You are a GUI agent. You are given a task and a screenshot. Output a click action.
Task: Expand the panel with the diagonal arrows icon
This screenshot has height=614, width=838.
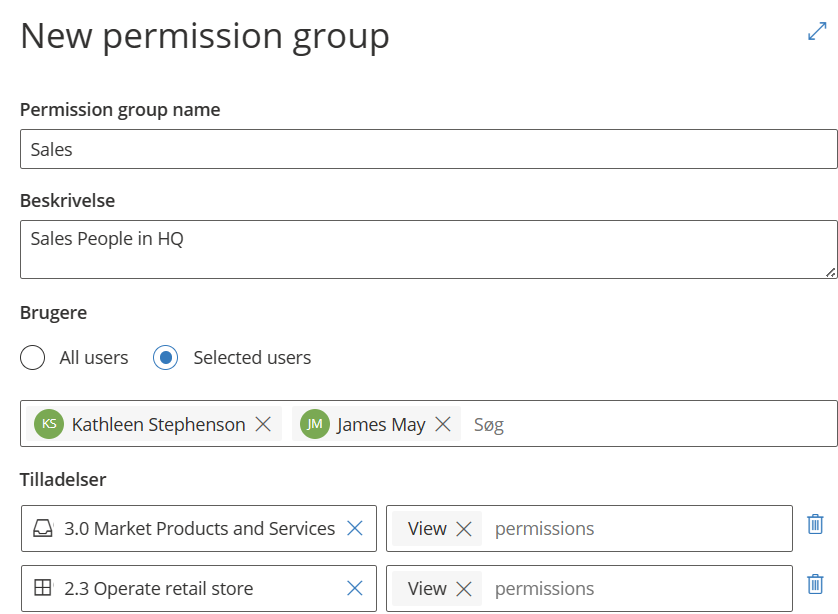click(817, 32)
